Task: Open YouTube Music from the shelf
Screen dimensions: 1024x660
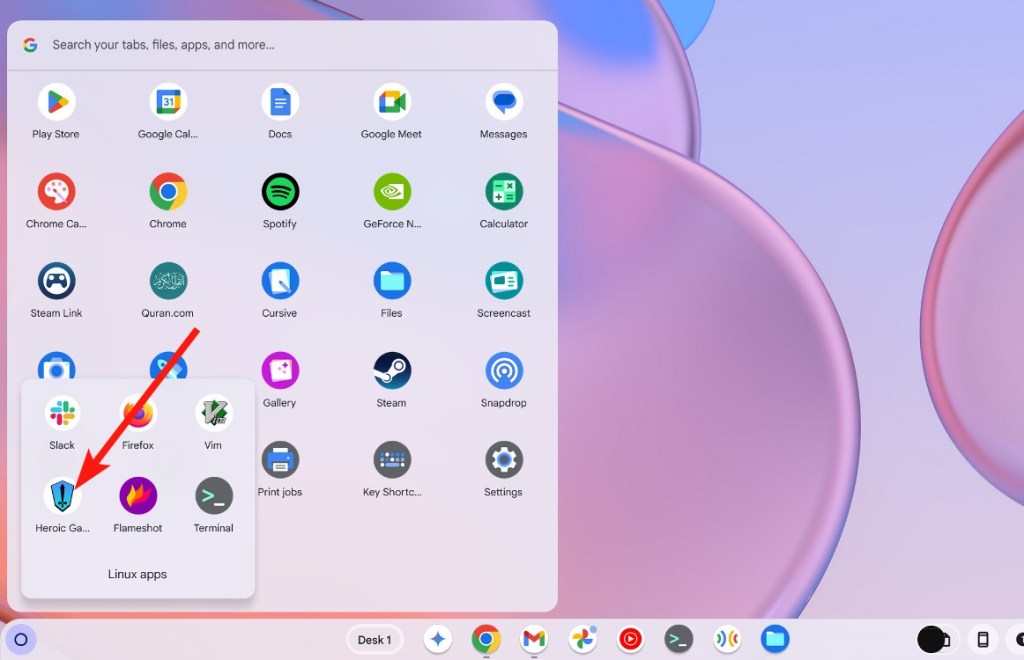Action: tap(630, 639)
